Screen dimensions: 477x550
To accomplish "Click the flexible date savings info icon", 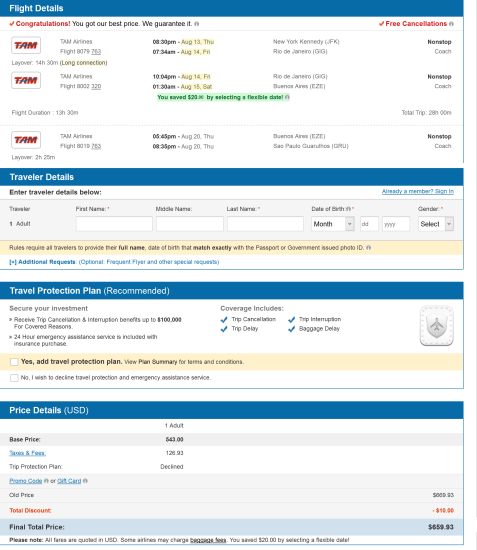I will tap(287, 97).
